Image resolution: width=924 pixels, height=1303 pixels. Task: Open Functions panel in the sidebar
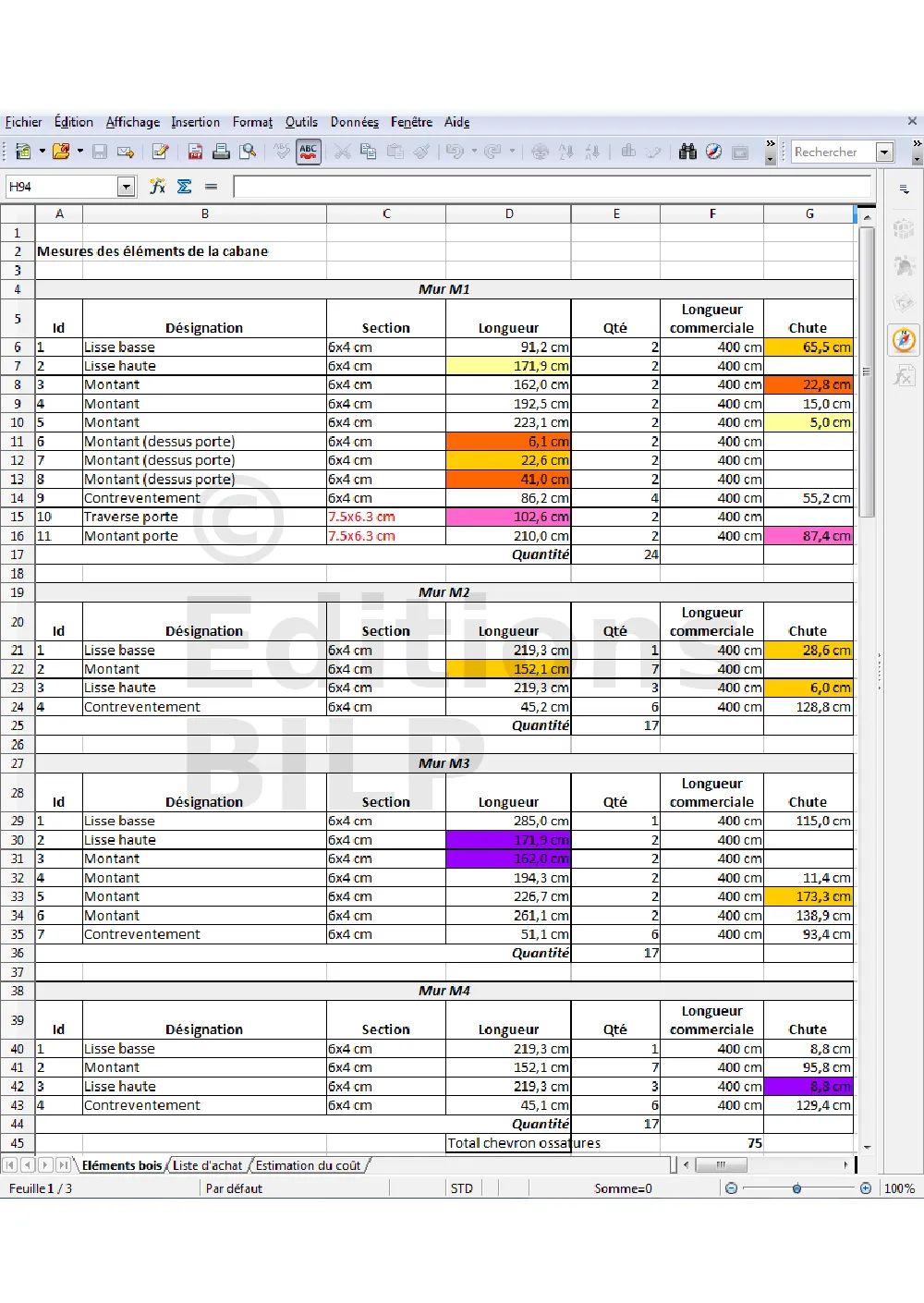904,376
